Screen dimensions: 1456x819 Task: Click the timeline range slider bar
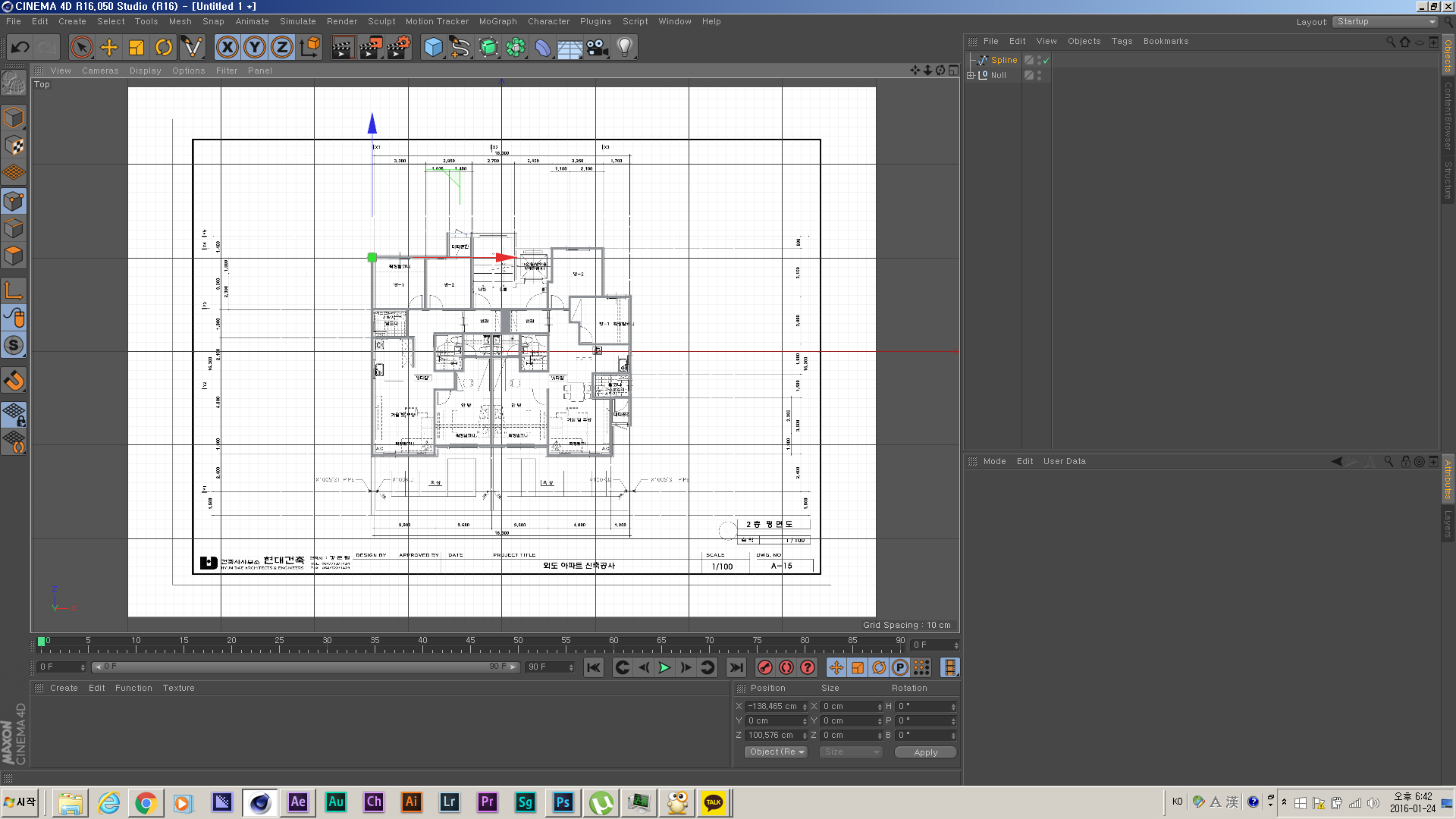point(306,667)
